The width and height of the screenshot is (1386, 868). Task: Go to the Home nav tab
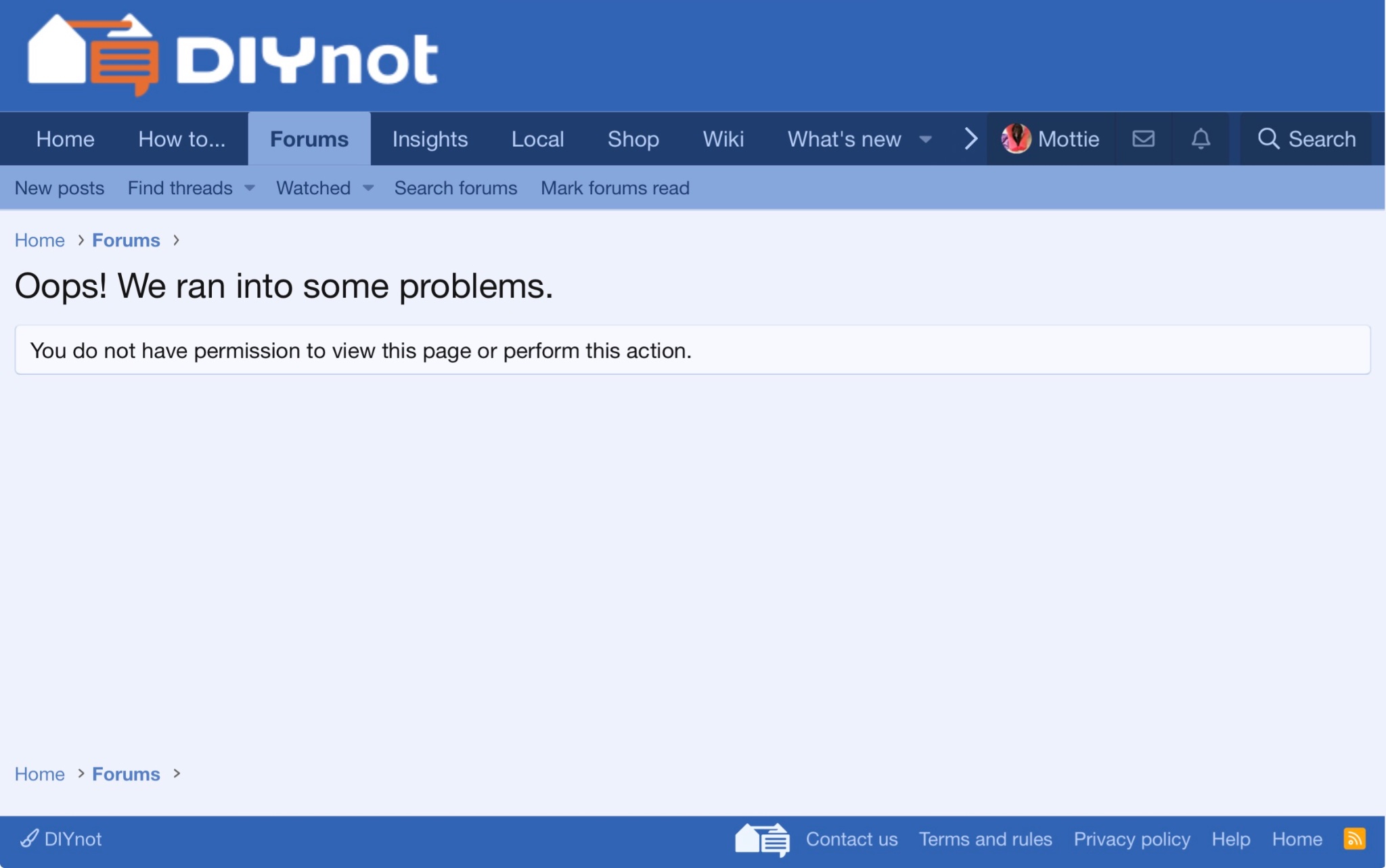coord(65,139)
